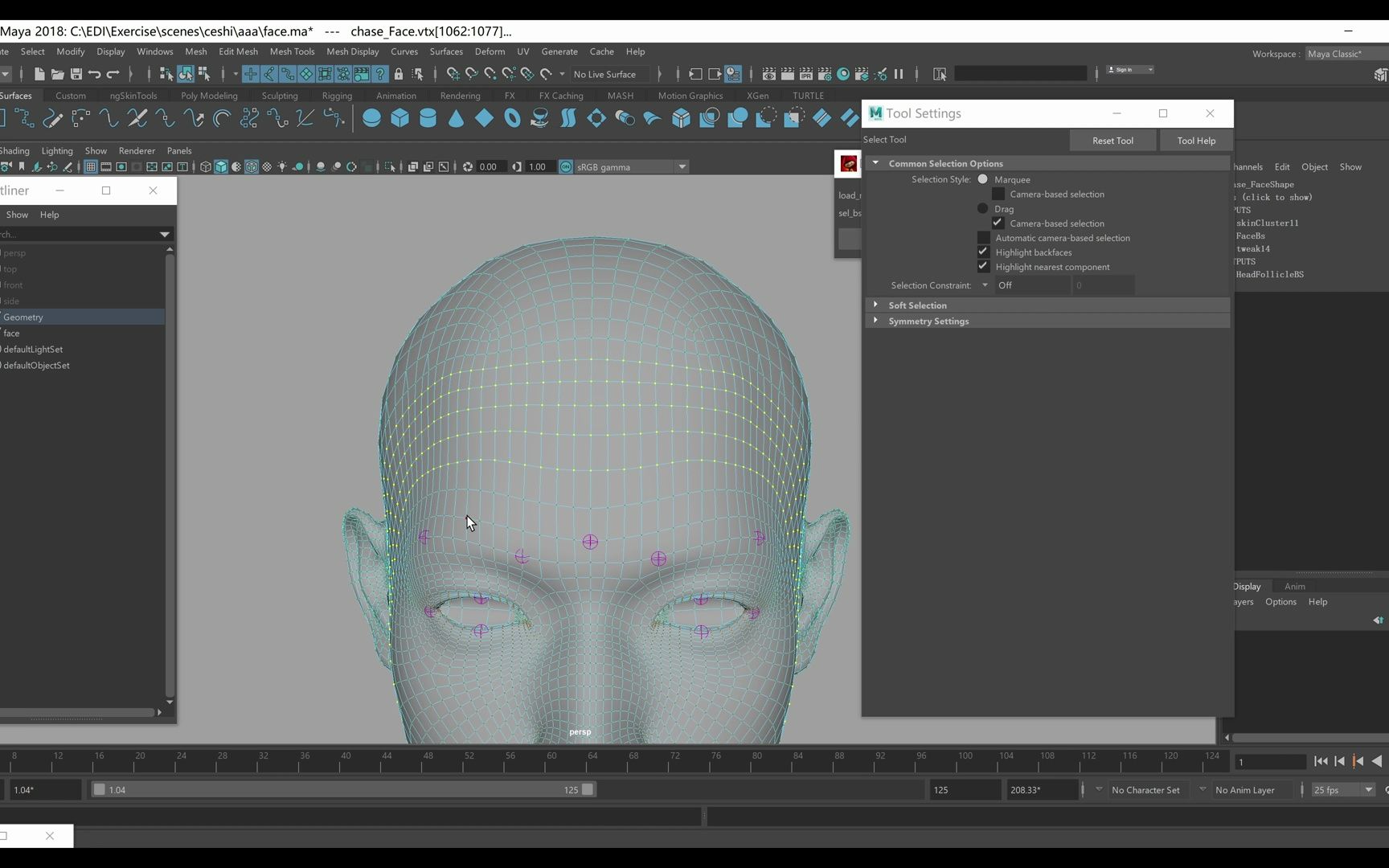Create a NURBS cube from the shelf
Screen dimensions: 1389x868
[x=399, y=118]
